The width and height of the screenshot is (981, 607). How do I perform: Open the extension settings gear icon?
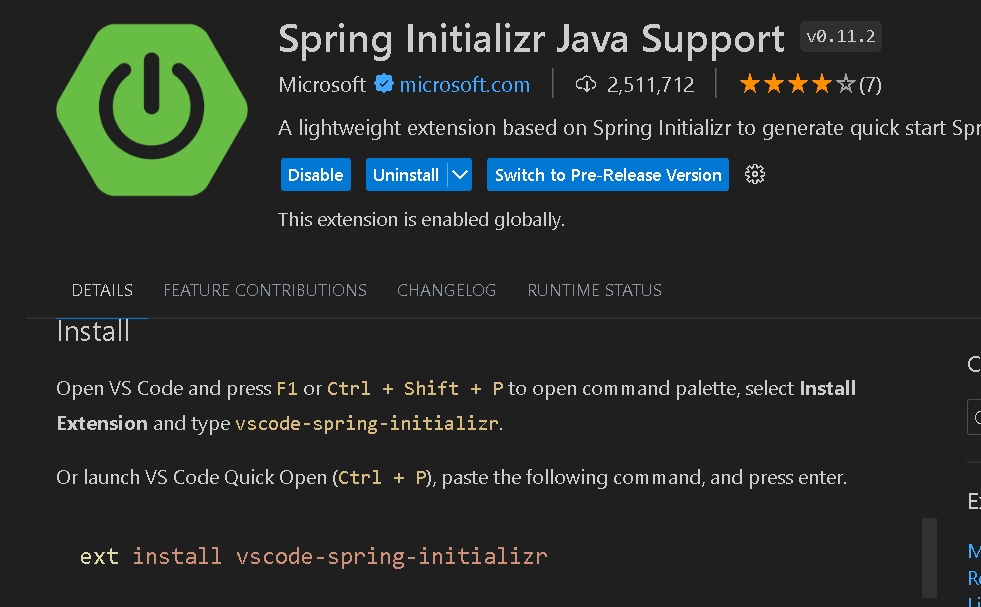pos(755,175)
